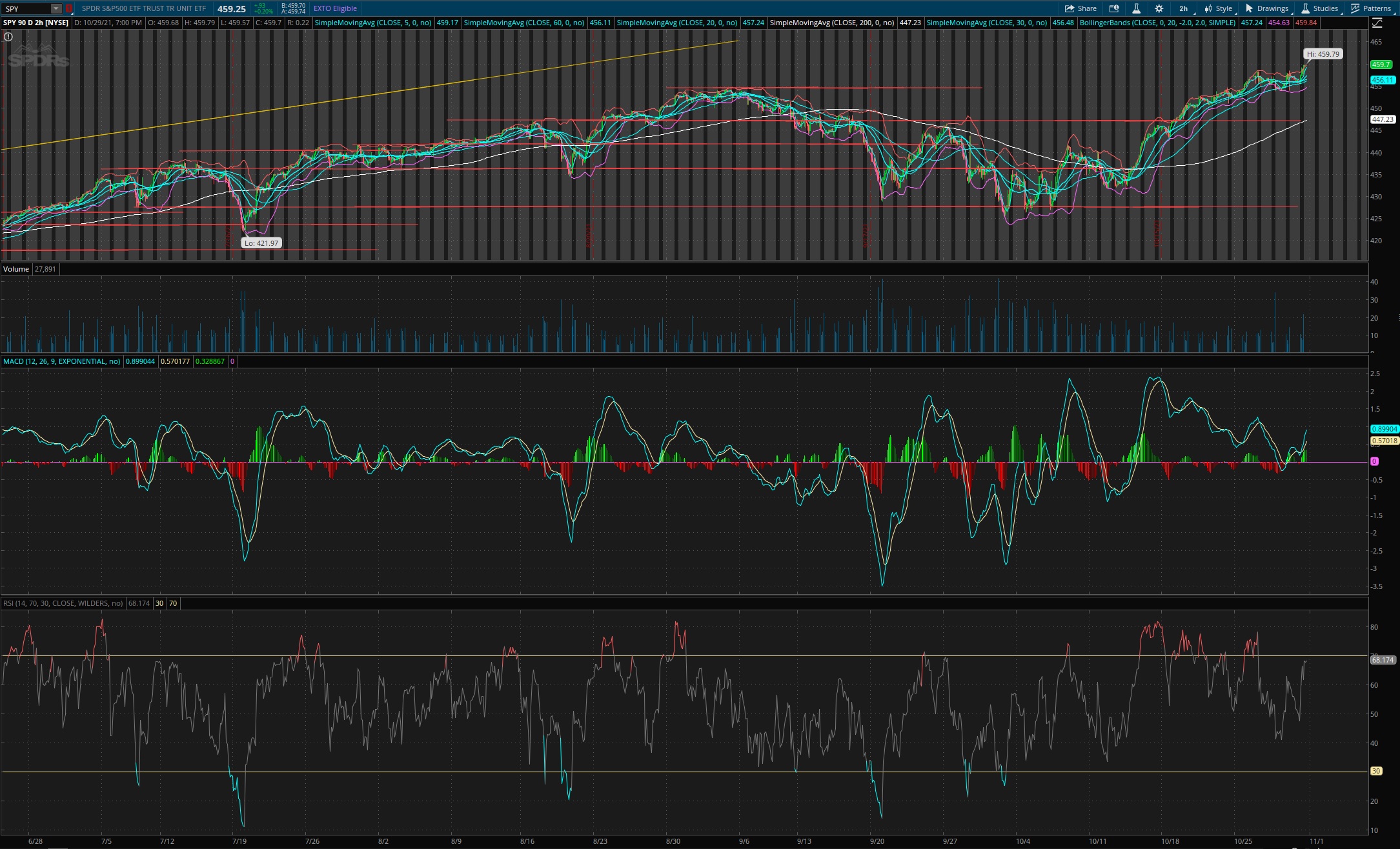The width and height of the screenshot is (1400, 849).
Task: Click the 5-period SMA value 459.17
Action: point(447,23)
